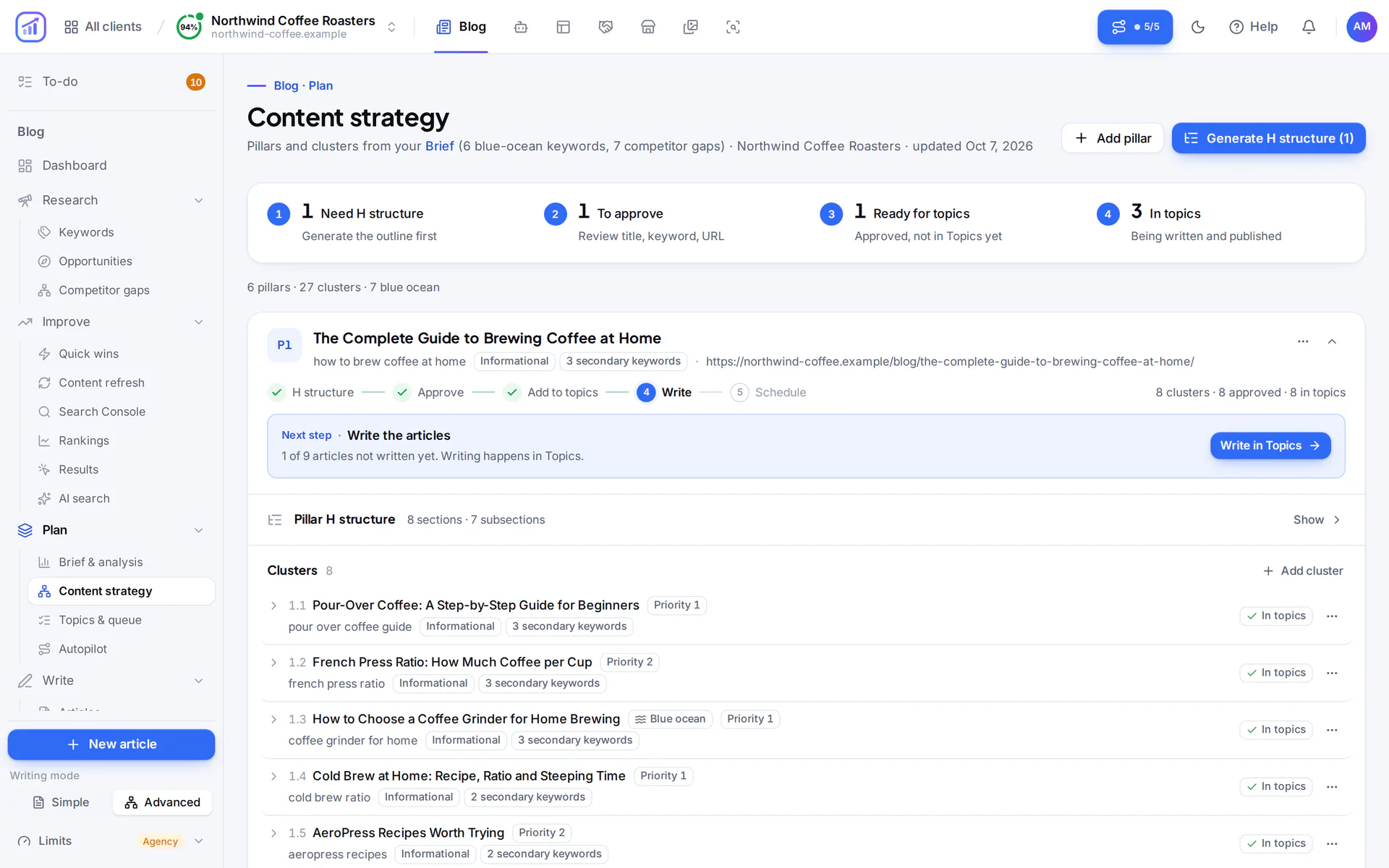
Task: Open the handshake icon in top nav
Action: (x=606, y=27)
